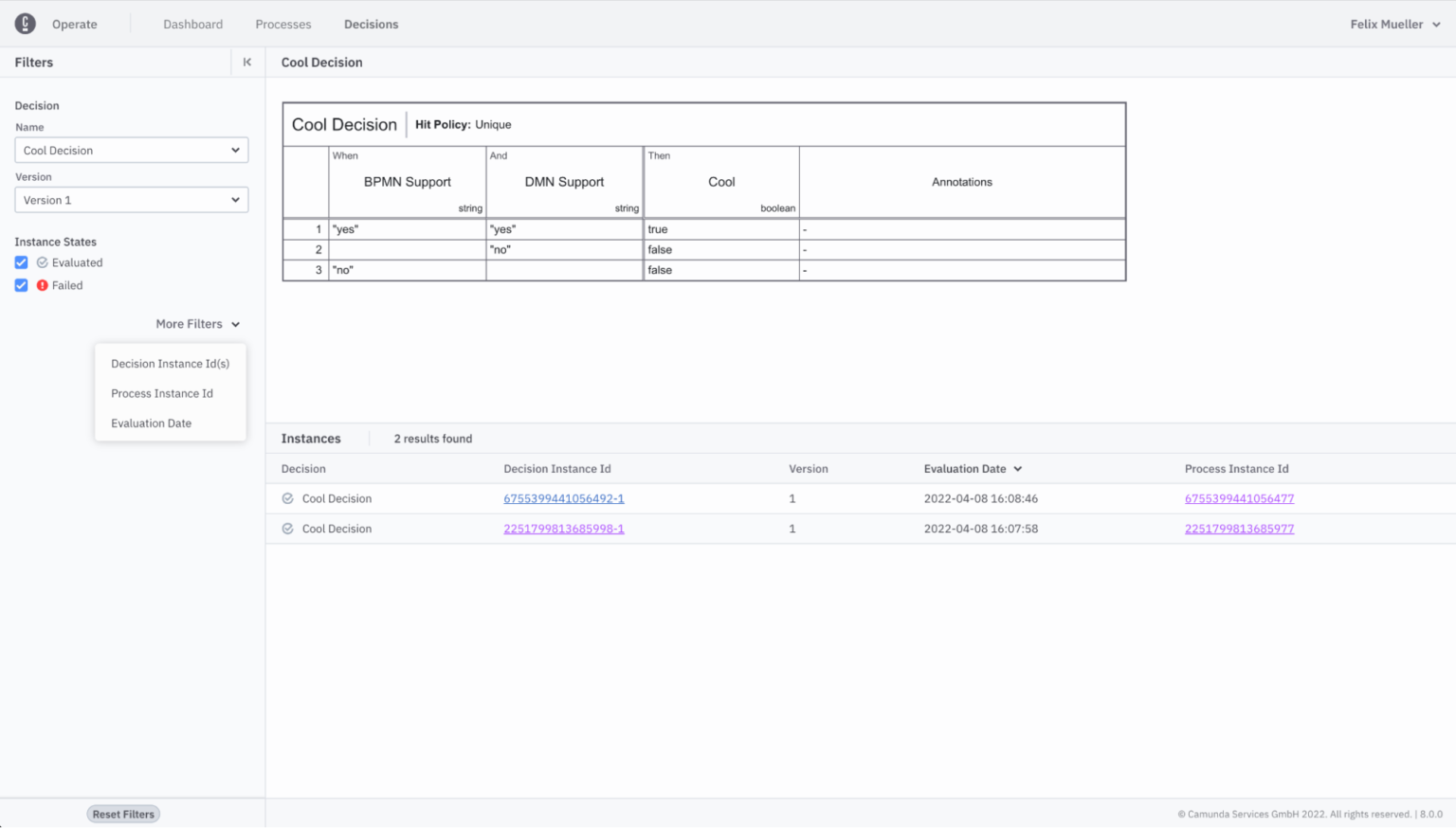Viewport: 1456px width, 828px height.
Task: Disable the Failed instance state checkbox
Action: [21, 285]
